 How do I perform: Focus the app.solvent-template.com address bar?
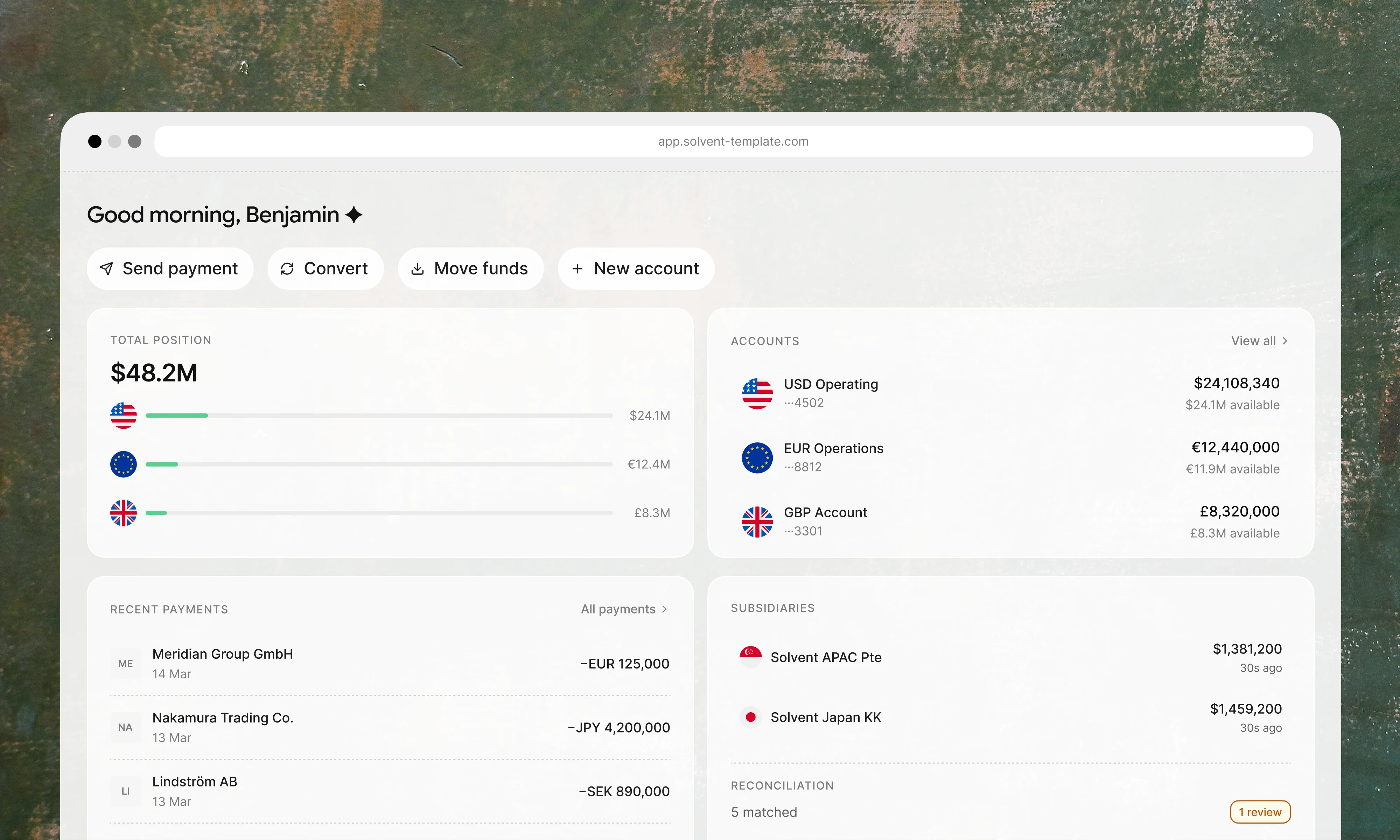click(x=733, y=141)
